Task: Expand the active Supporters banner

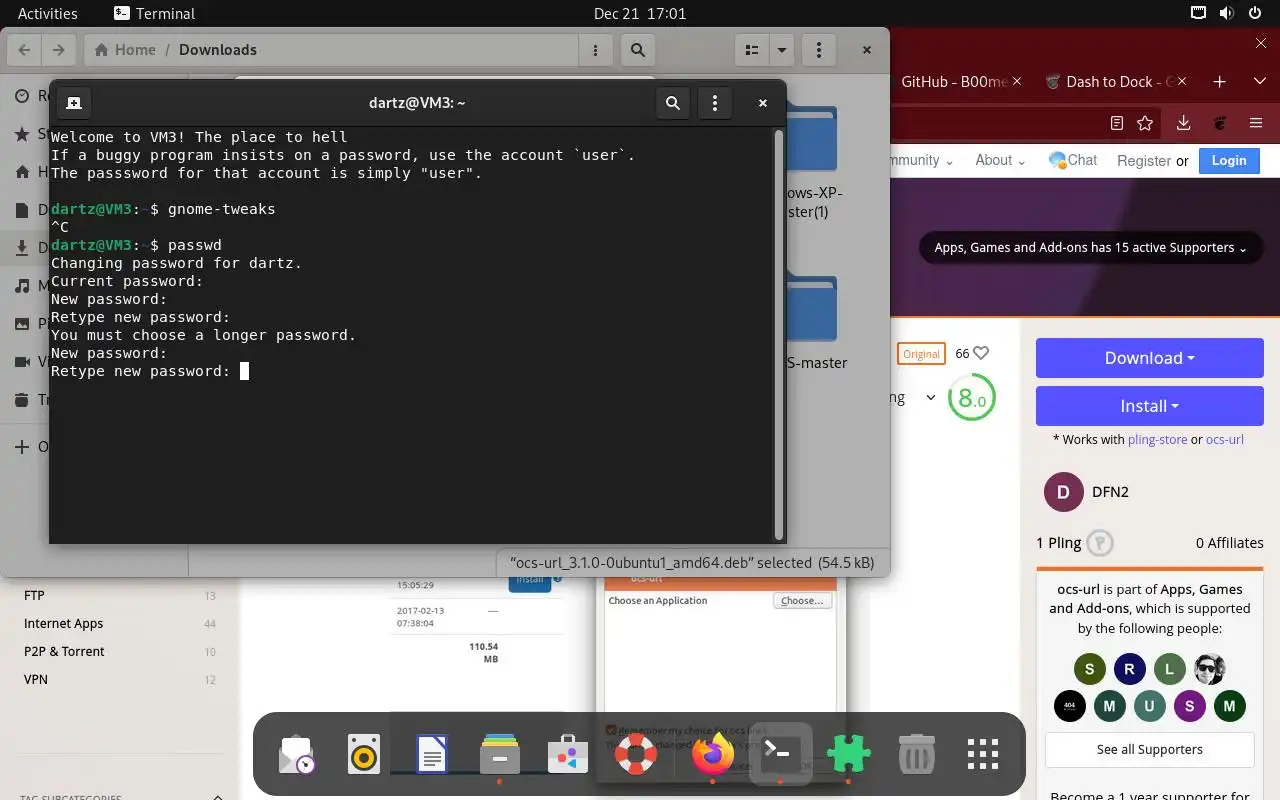Action: click(x=1091, y=248)
